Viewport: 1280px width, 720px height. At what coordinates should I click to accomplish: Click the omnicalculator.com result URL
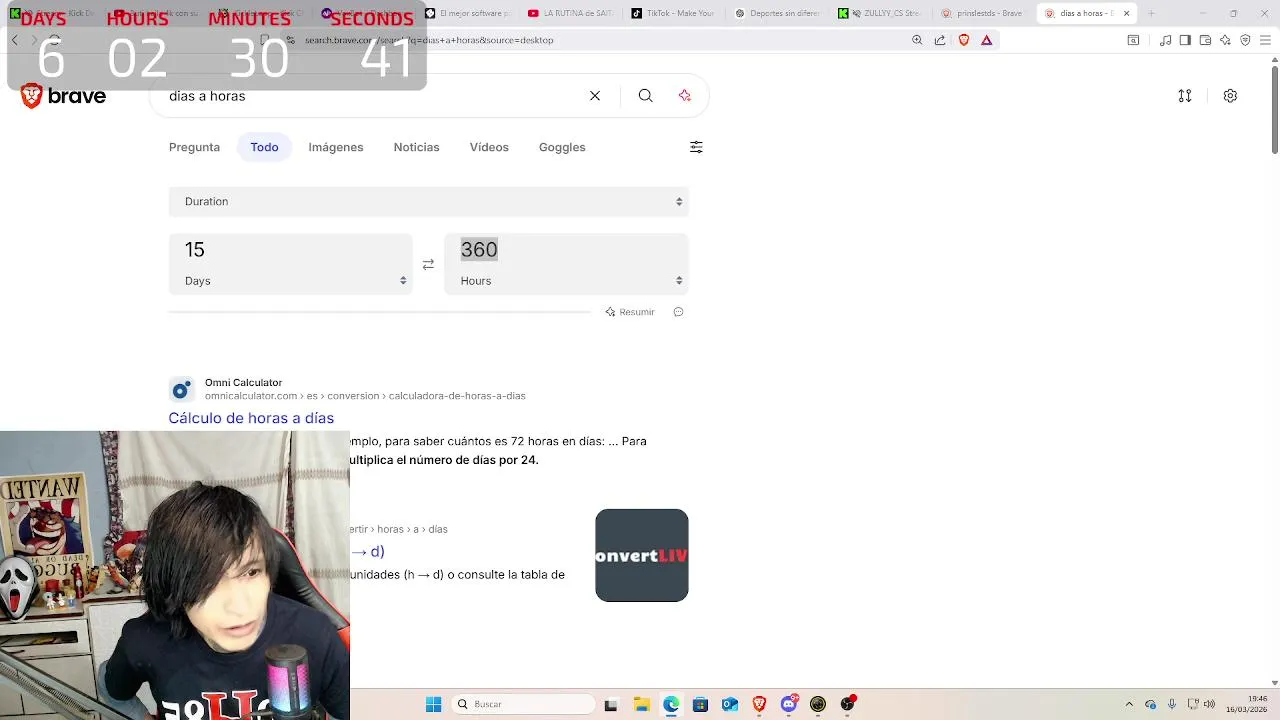(x=365, y=396)
